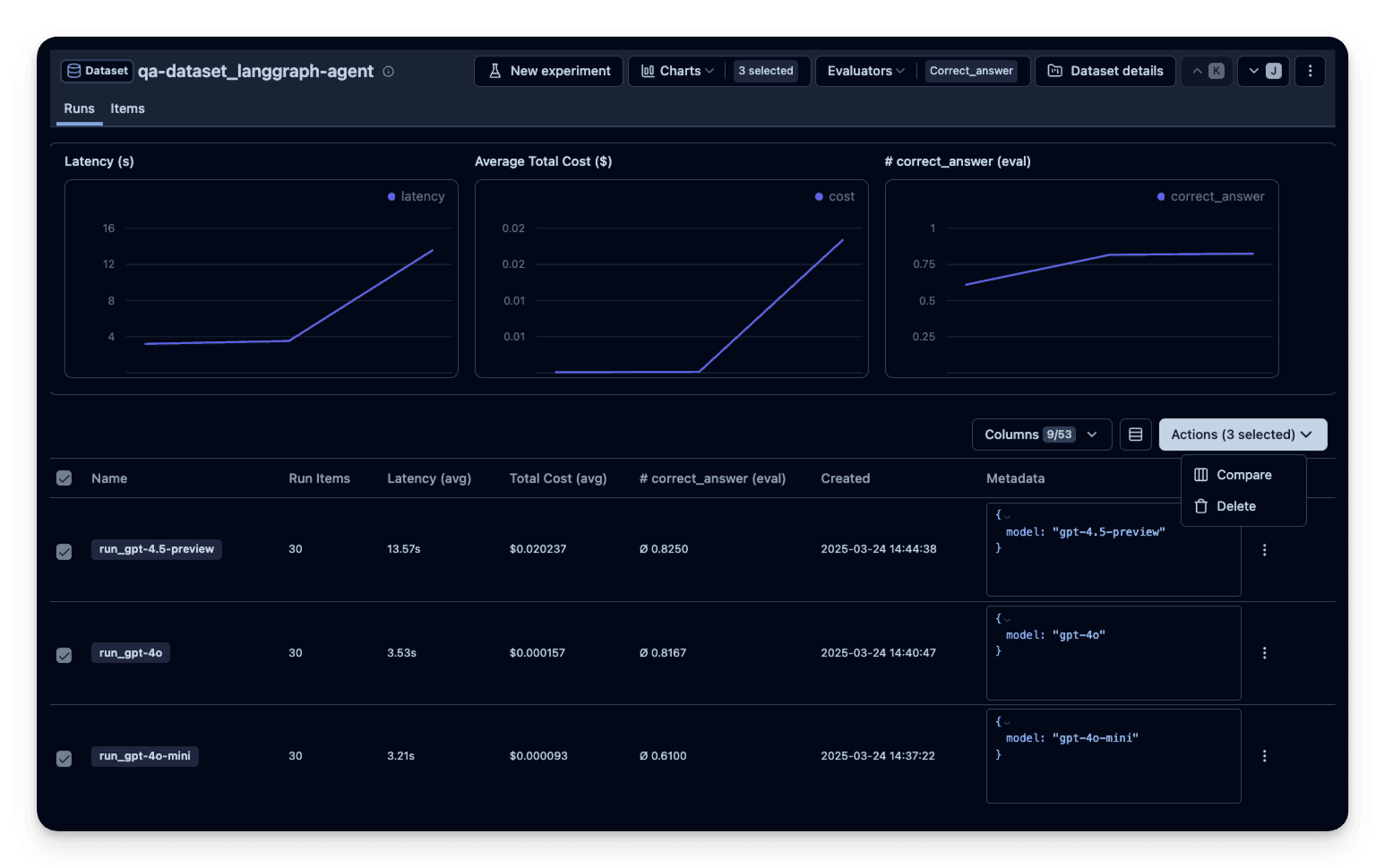The image size is (1385, 868).
Task: Click the latency legend item on the chart
Action: [417, 196]
